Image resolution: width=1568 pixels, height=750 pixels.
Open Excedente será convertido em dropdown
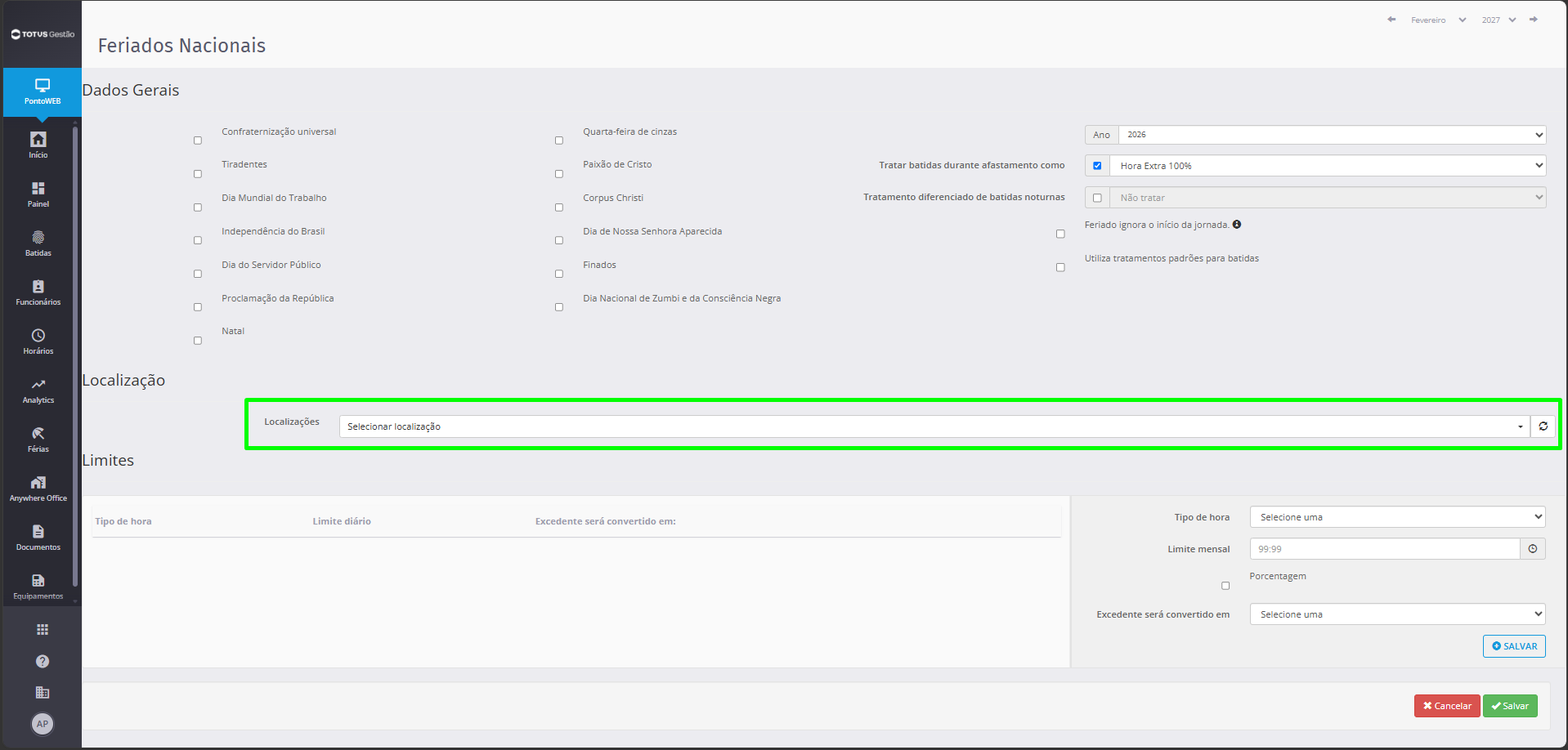1397,614
